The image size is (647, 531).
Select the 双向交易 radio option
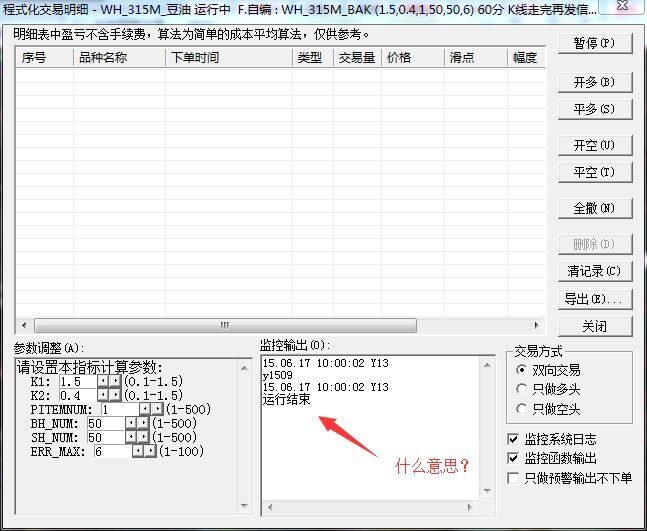(522, 370)
